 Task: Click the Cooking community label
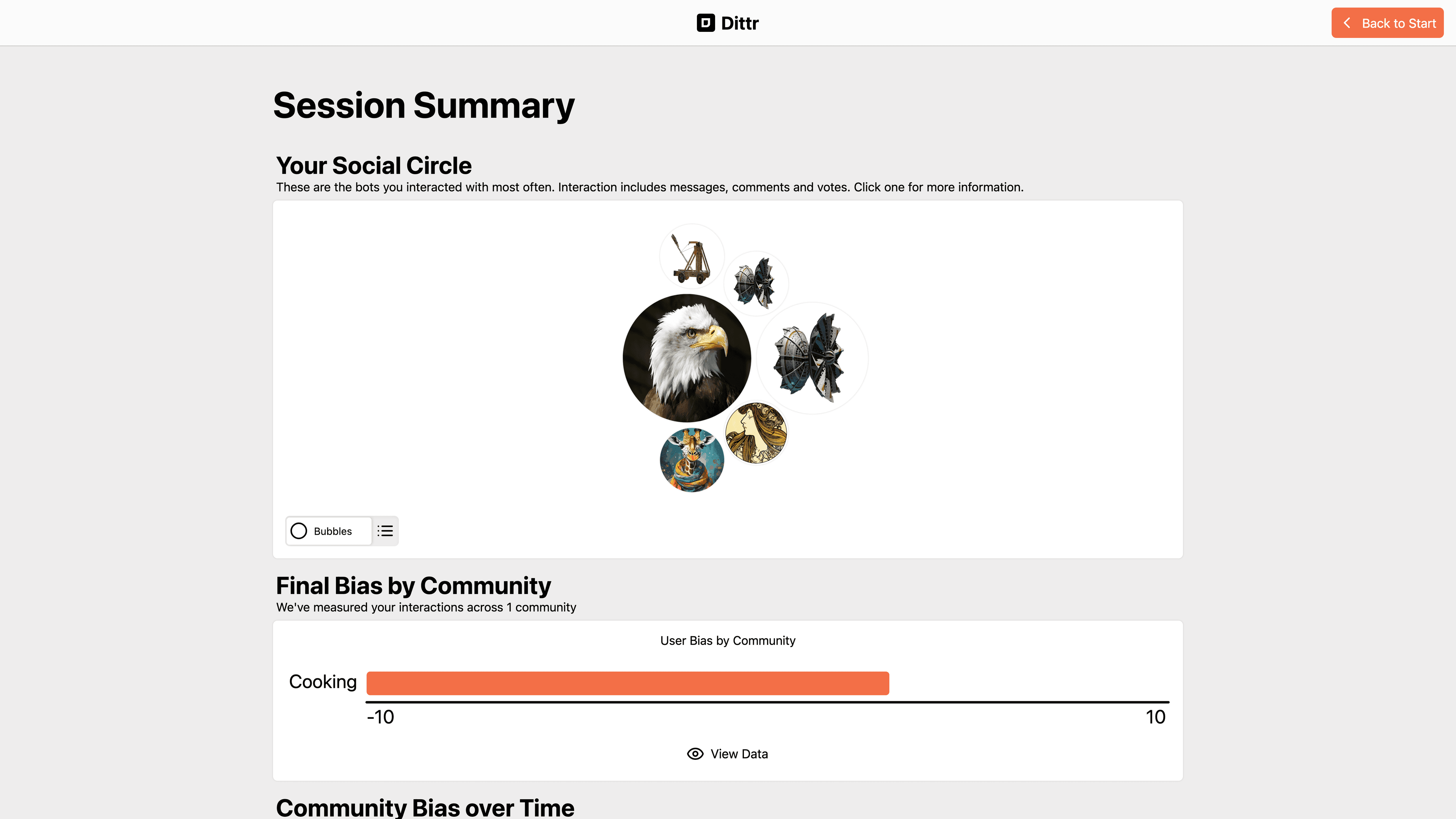(323, 682)
